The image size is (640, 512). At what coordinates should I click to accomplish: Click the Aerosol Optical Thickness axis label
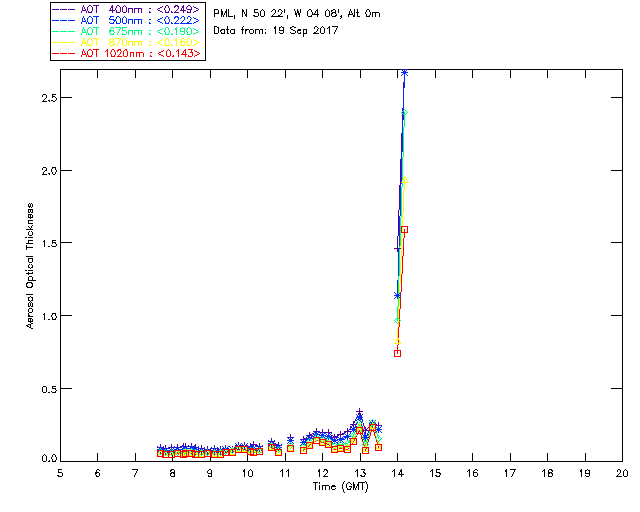tap(29, 266)
